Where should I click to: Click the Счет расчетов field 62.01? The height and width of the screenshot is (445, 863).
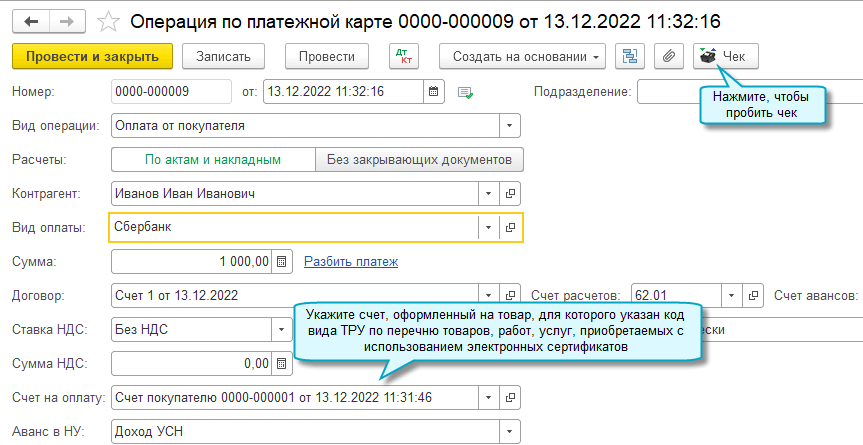[x=676, y=295]
